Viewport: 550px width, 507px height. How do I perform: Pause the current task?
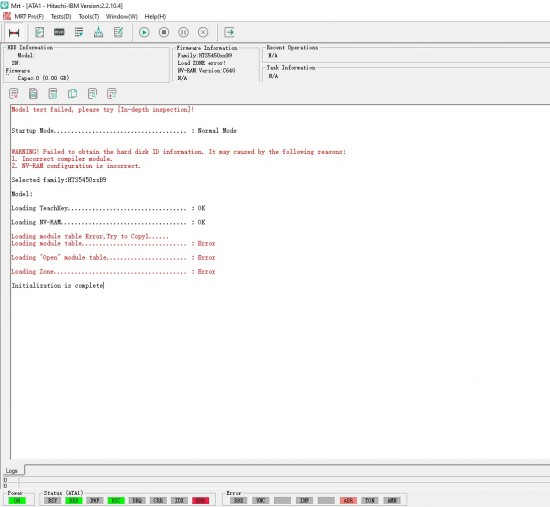(x=183, y=32)
